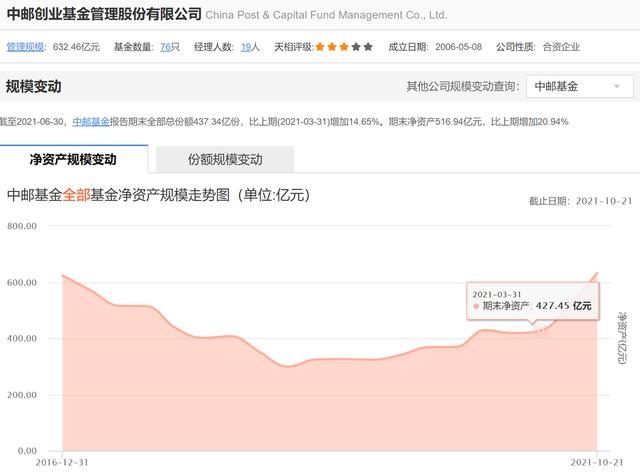Viewport: 640px width, 474px height.
Task: Click the 400.00 y-axis label
Action: pos(22,338)
